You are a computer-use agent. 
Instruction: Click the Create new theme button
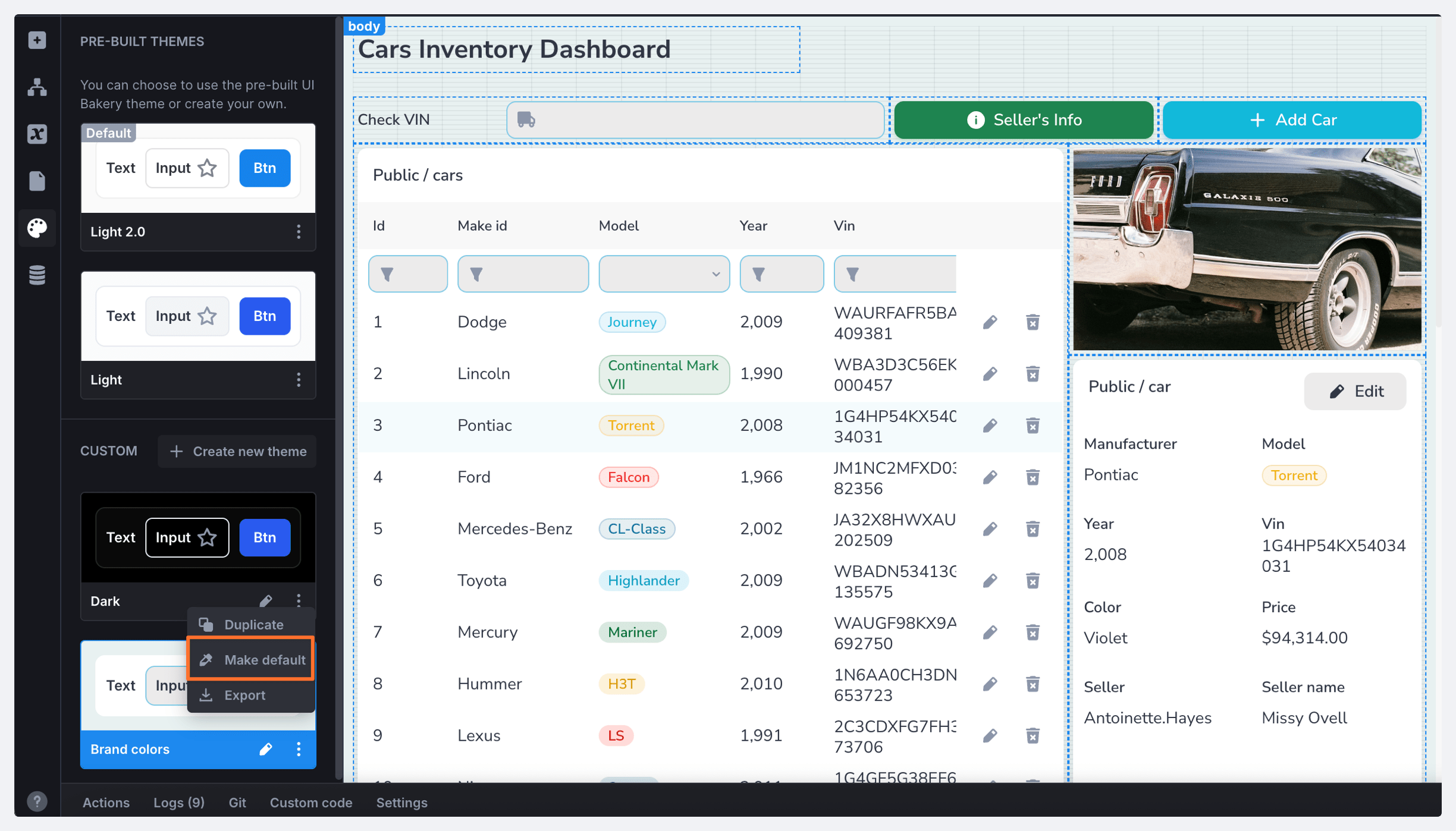tap(237, 451)
